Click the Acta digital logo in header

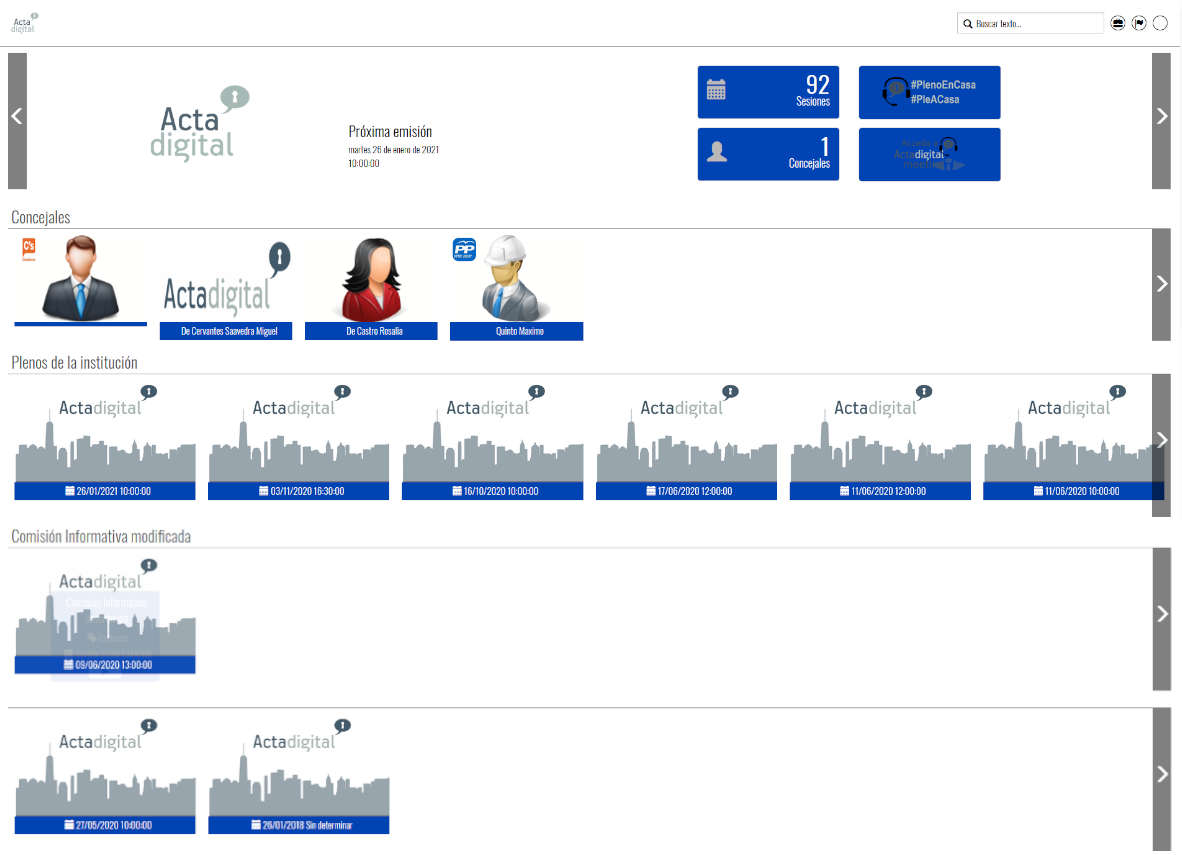pyautogui.click(x=24, y=23)
